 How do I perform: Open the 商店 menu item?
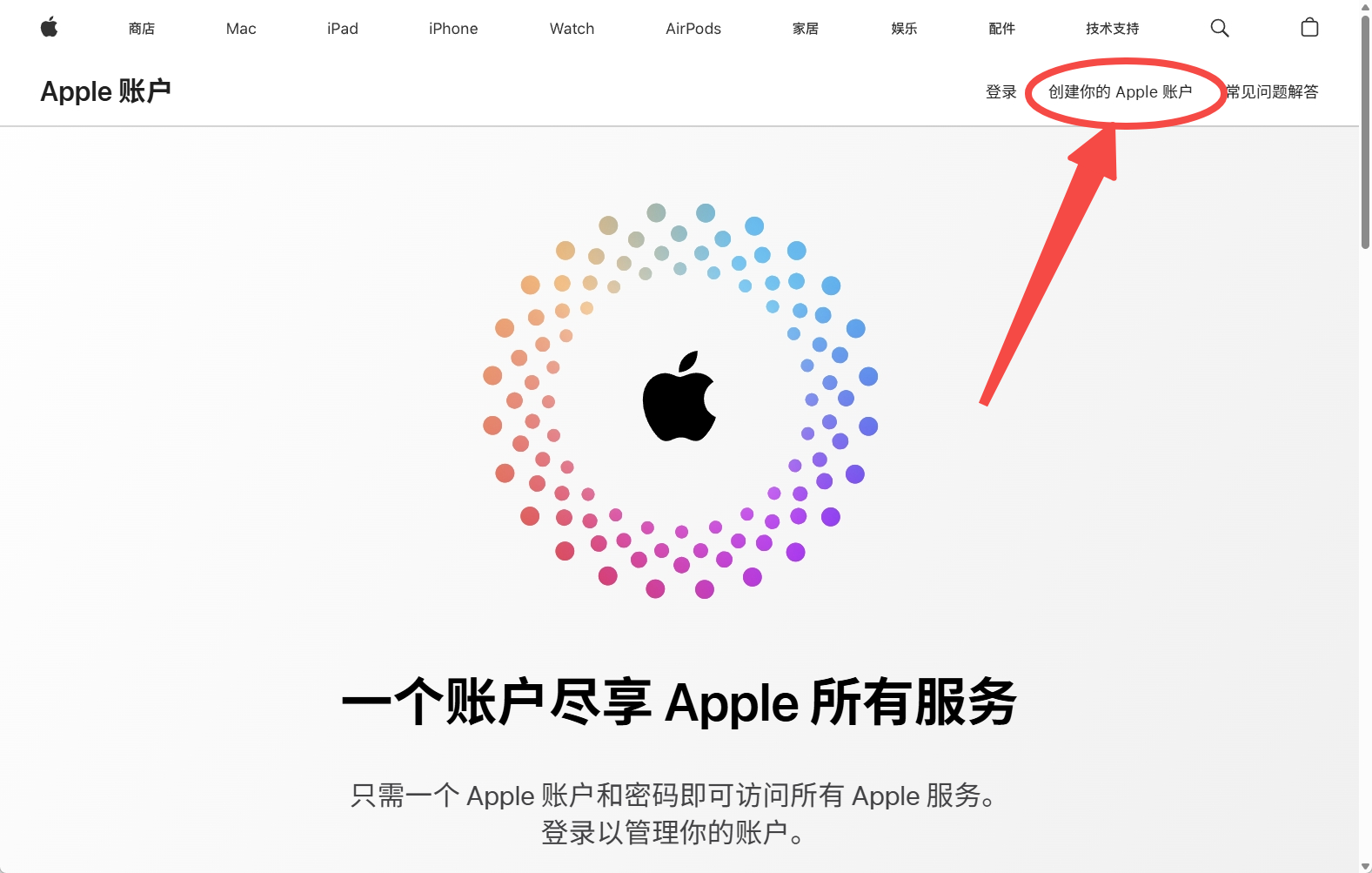[142, 29]
